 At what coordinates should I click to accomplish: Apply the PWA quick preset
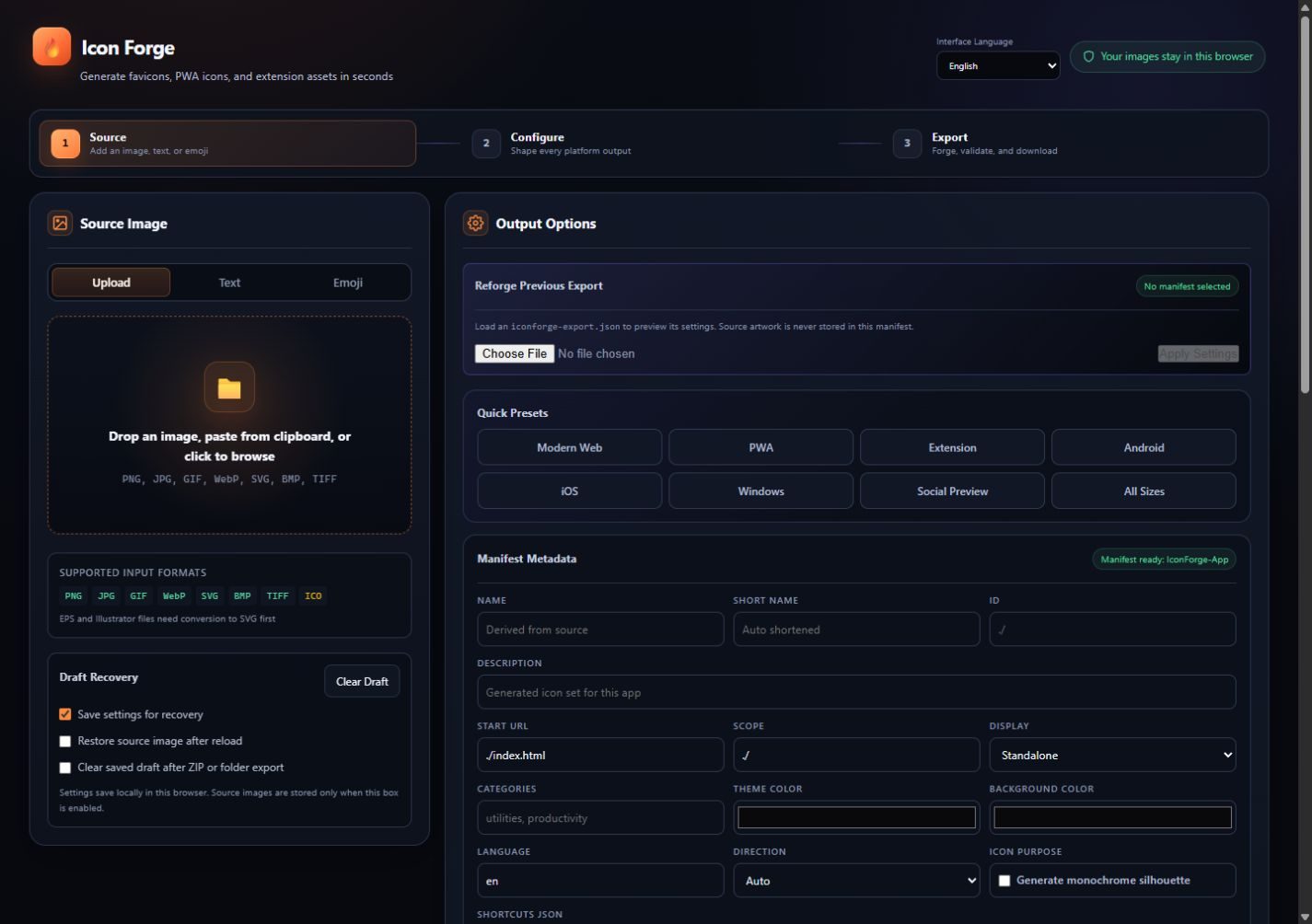click(x=761, y=447)
